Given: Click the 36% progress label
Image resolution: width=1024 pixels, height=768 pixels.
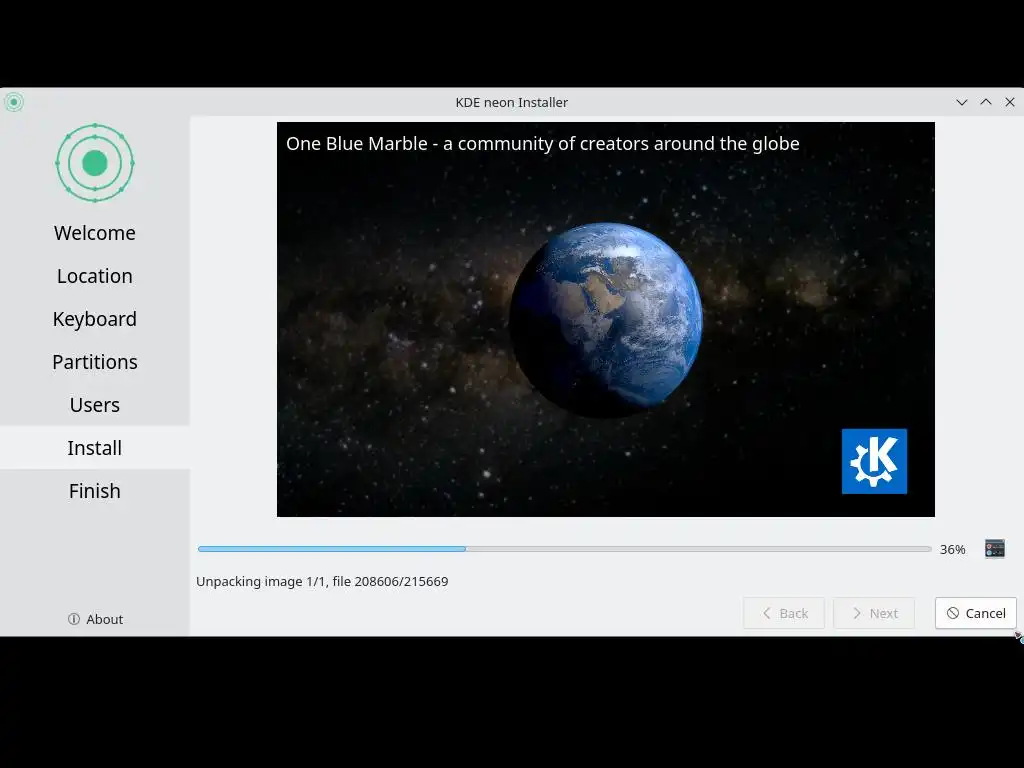Looking at the screenshot, I should pyautogui.click(x=952, y=549).
